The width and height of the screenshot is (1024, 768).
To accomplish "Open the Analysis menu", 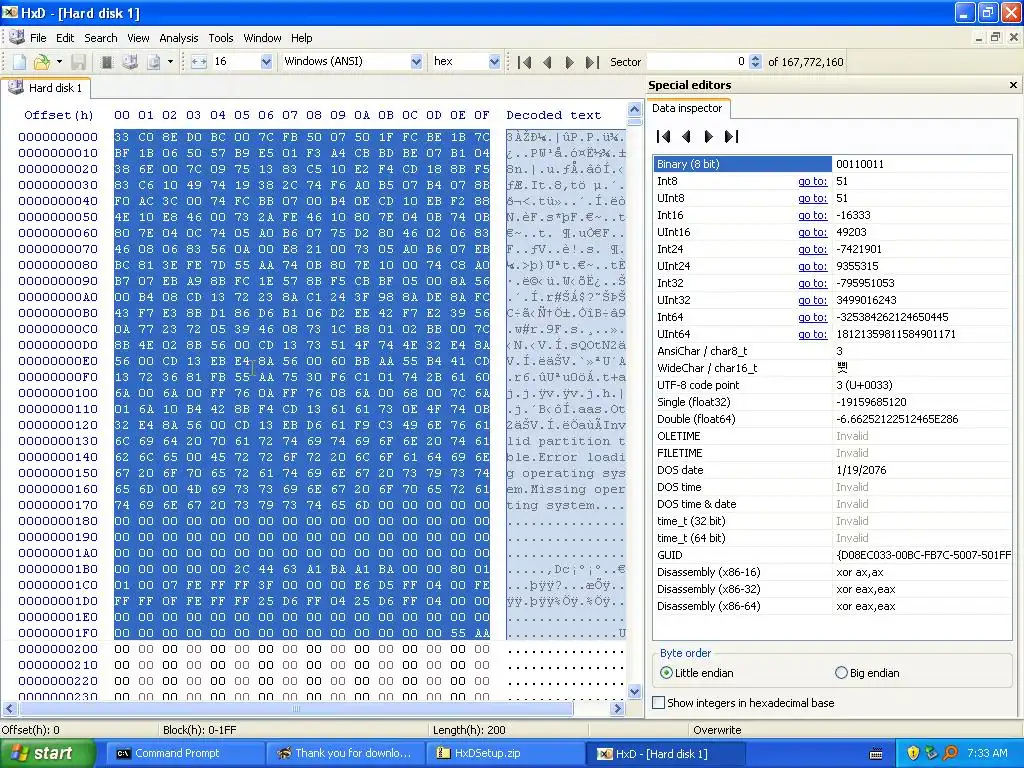I will (x=178, y=38).
